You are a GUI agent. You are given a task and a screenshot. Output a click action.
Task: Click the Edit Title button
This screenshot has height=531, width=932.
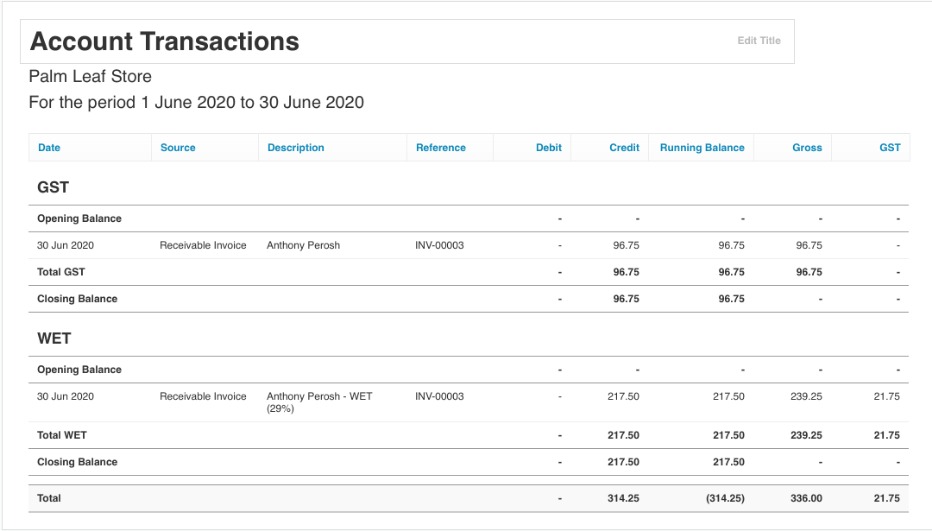[x=758, y=41]
